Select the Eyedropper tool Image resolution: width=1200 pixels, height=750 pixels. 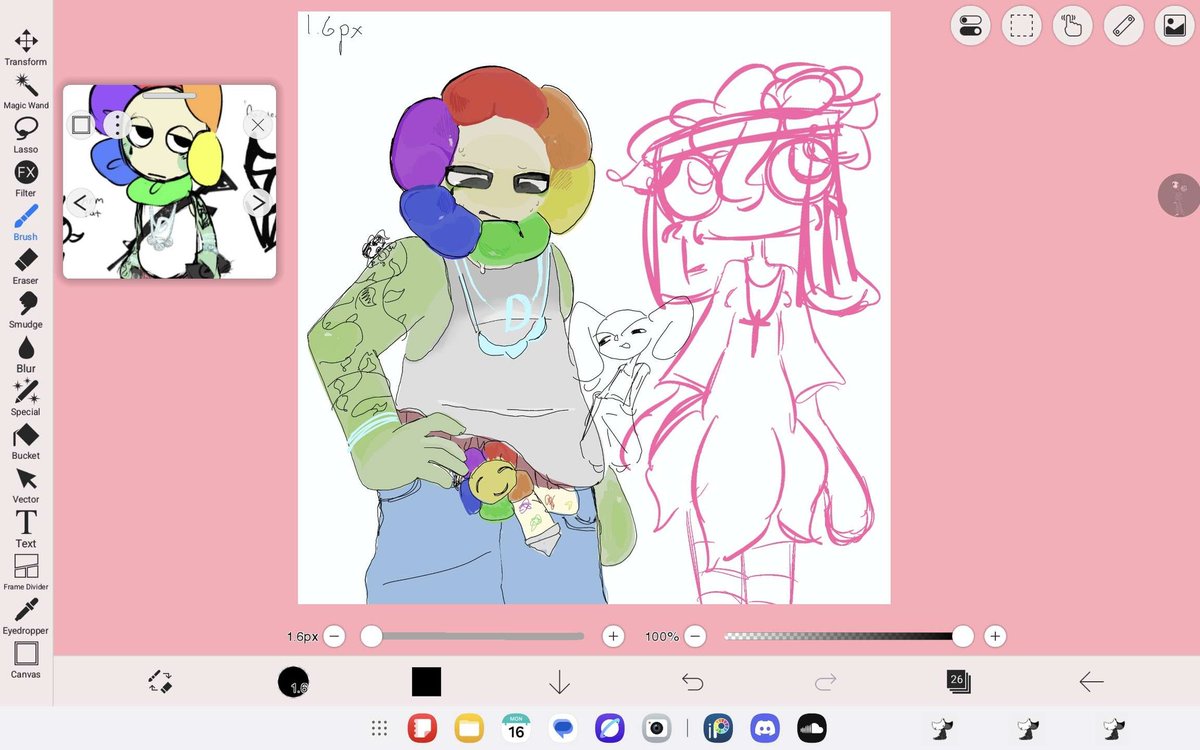pyautogui.click(x=26, y=617)
